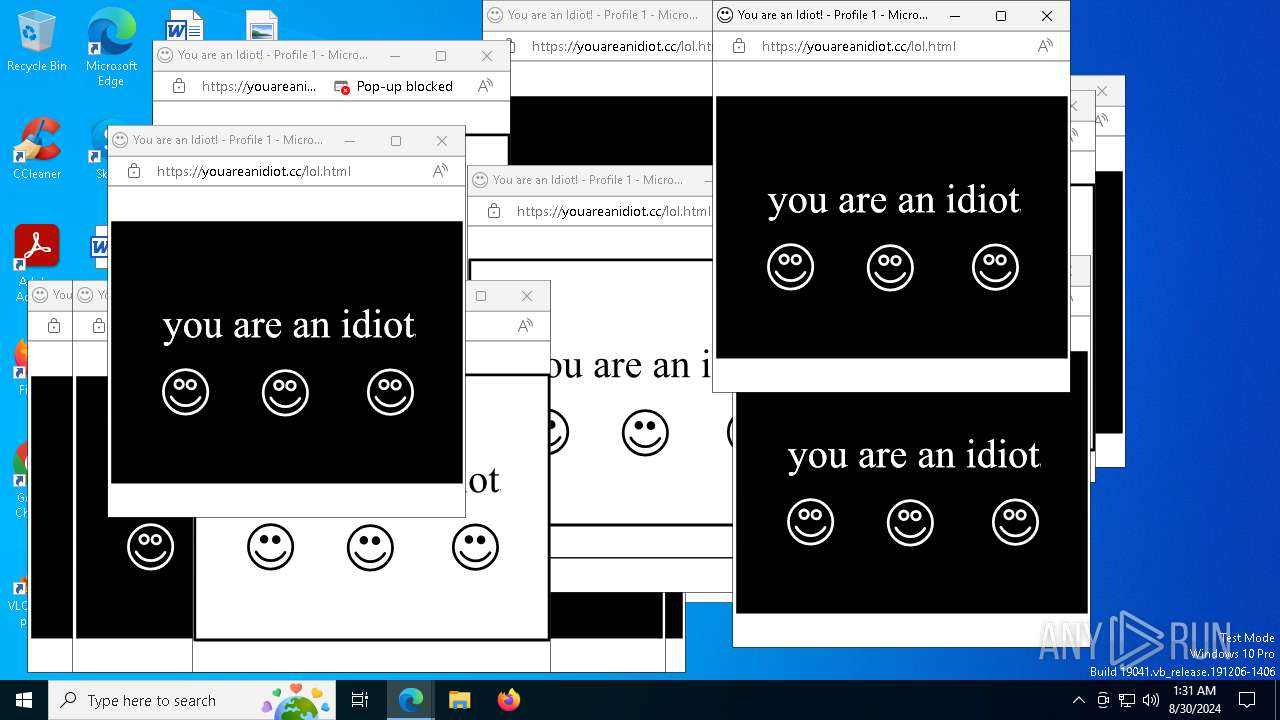Close the left-middle front idiot window
The image size is (1280, 720).
pos(442,140)
